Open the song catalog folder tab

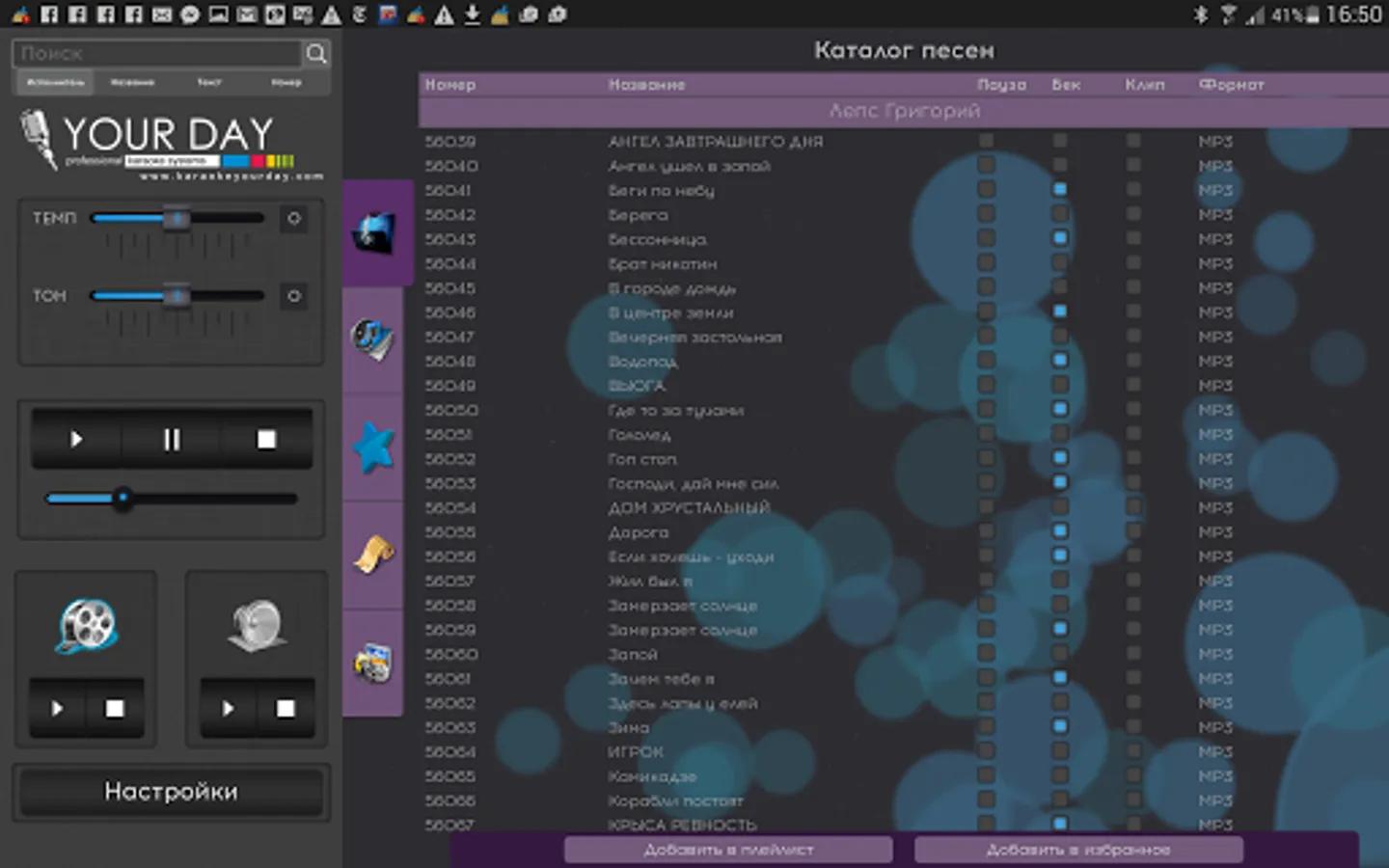tap(375, 232)
